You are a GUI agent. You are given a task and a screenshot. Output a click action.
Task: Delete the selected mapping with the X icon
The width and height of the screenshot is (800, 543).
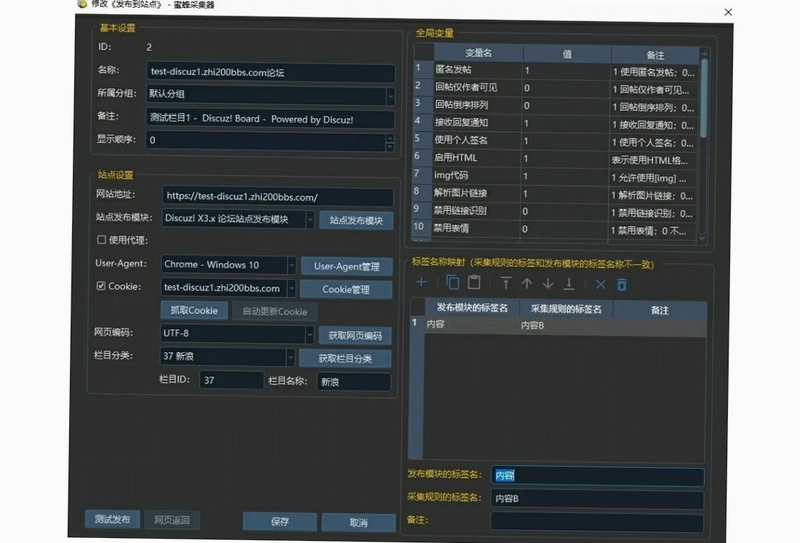tap(601, 284)
